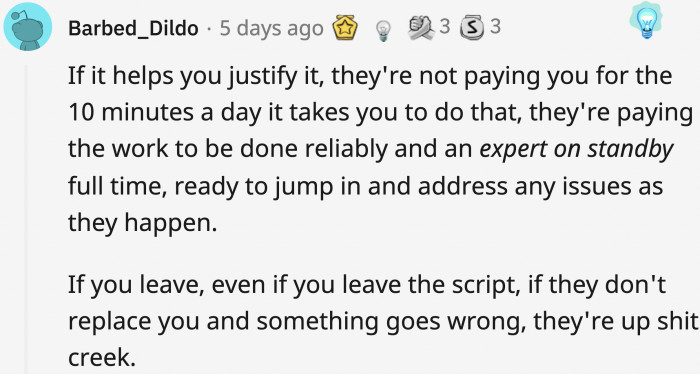Open the '5 days ago' timestamp permalink
Viewport: 700px width, 374px height.
pyautogui.click(x=271, y=29)
